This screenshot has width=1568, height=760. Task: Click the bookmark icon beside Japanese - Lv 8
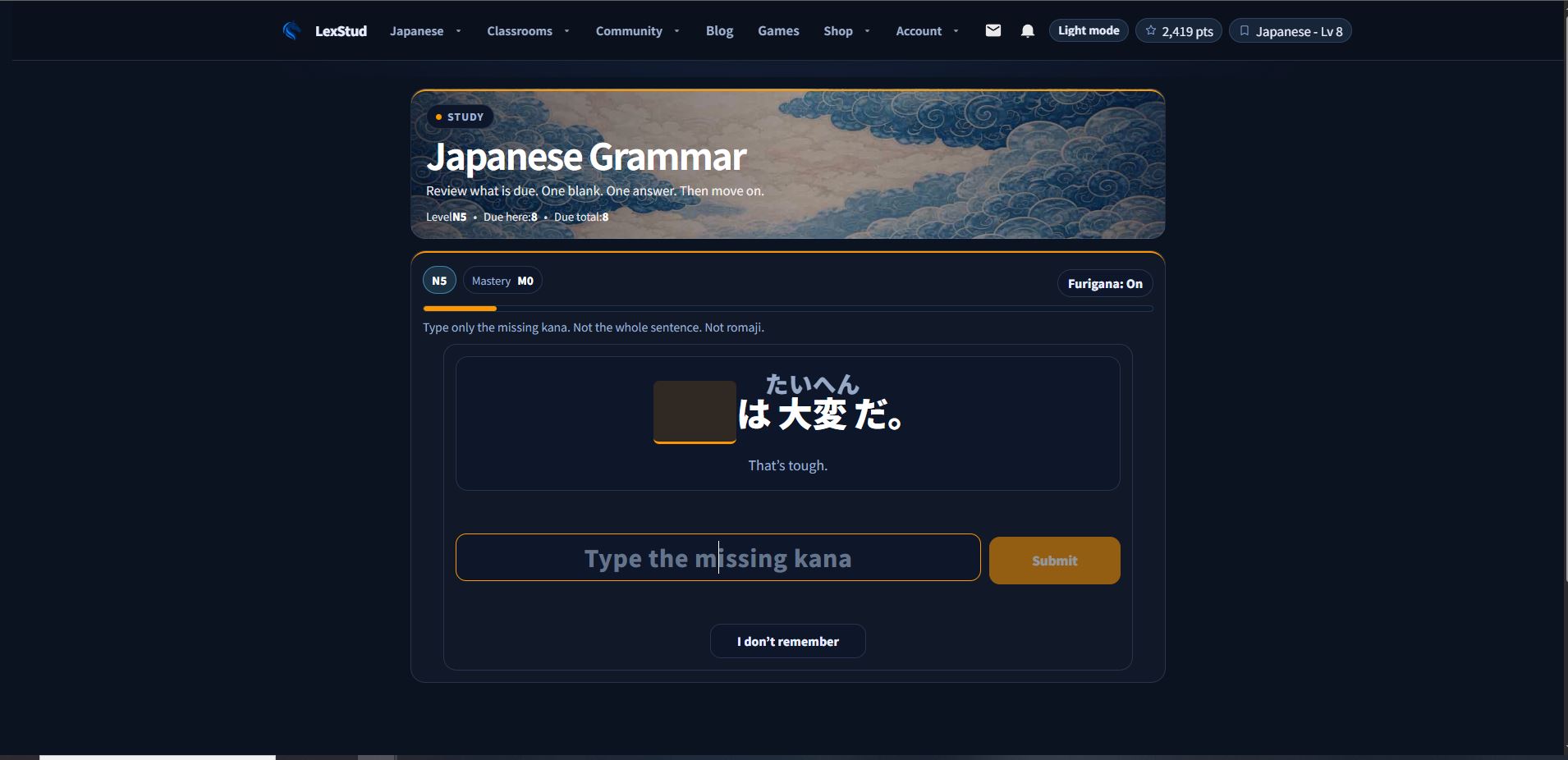1245,30
